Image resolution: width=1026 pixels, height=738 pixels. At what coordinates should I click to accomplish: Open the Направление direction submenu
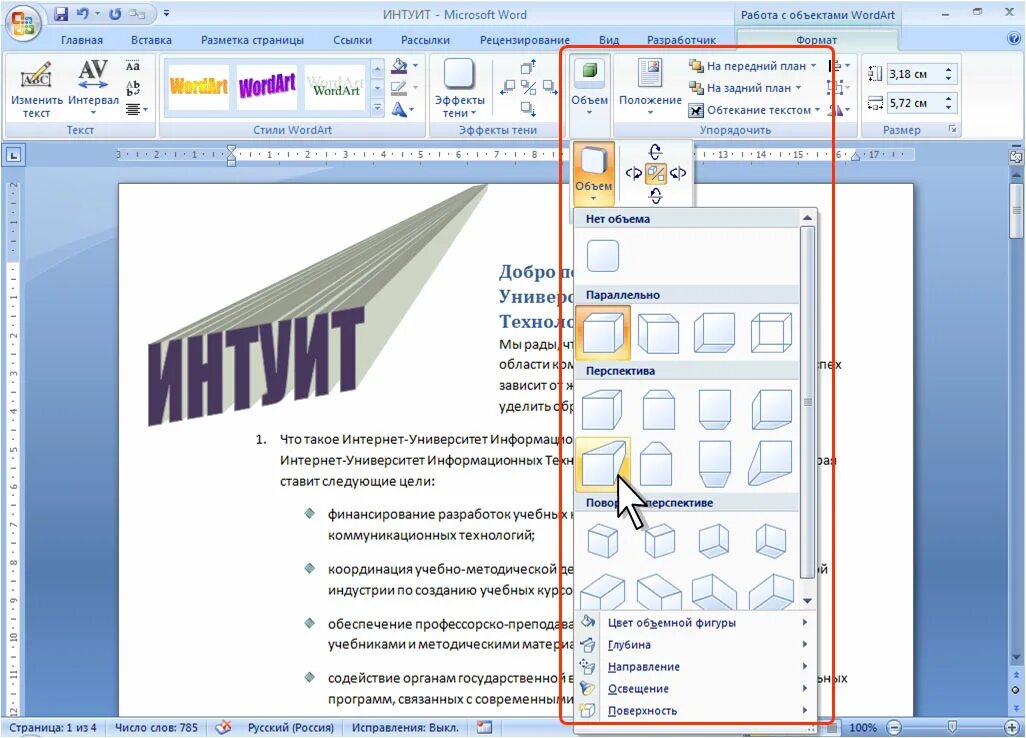point(694,667)
